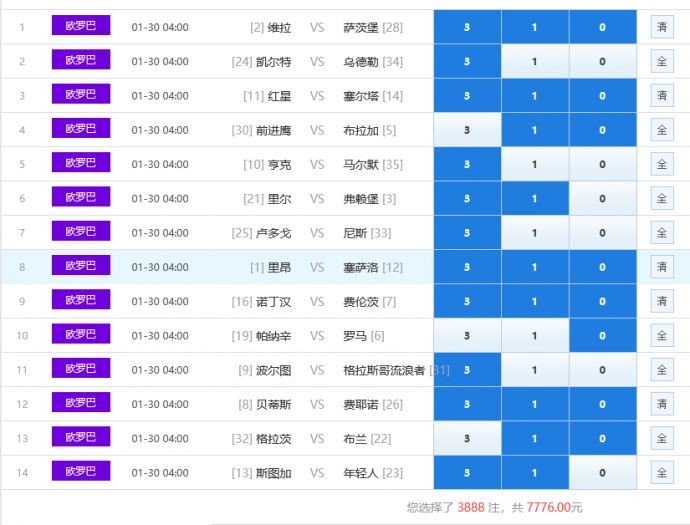
Task: Click the 欧罗巴 league tag in row 9
Action: point(81,300)
